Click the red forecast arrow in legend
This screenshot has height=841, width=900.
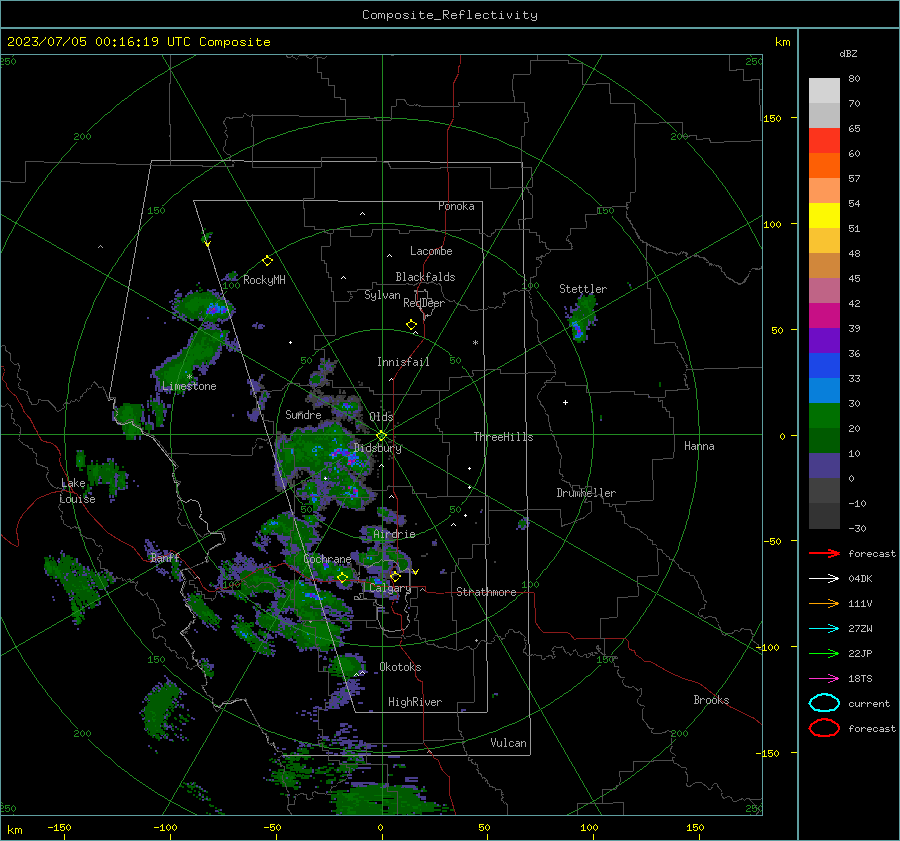[x=824, y=553]
